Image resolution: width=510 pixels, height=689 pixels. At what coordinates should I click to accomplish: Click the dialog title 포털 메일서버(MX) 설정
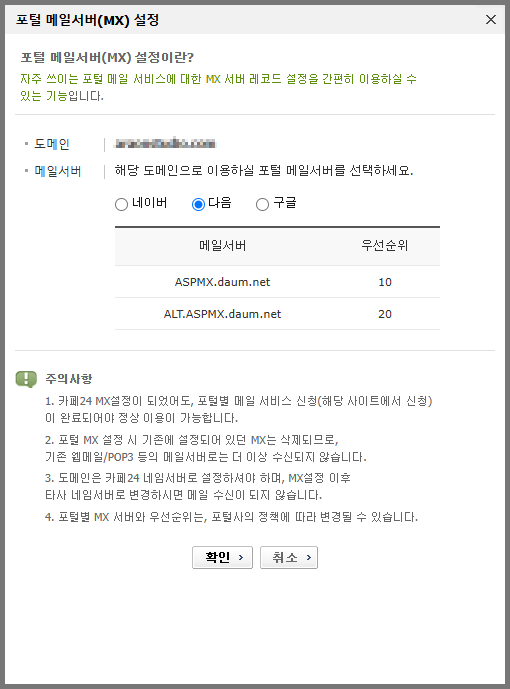click(x=87, y=20)
